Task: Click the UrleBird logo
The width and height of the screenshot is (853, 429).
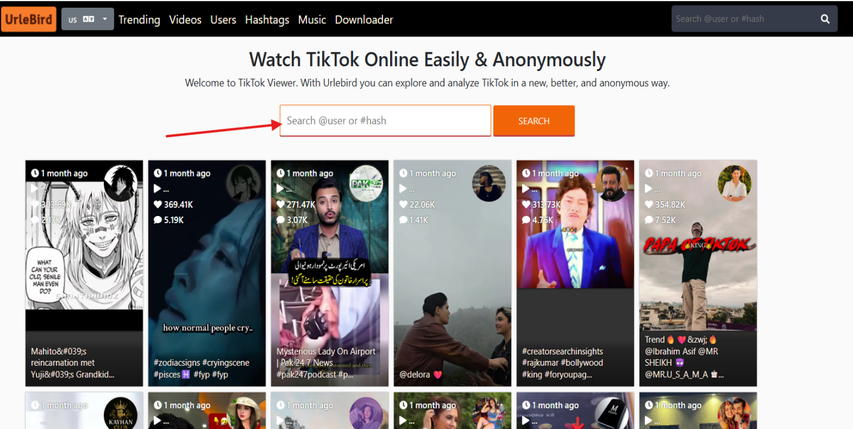Action: coord(29,19)
